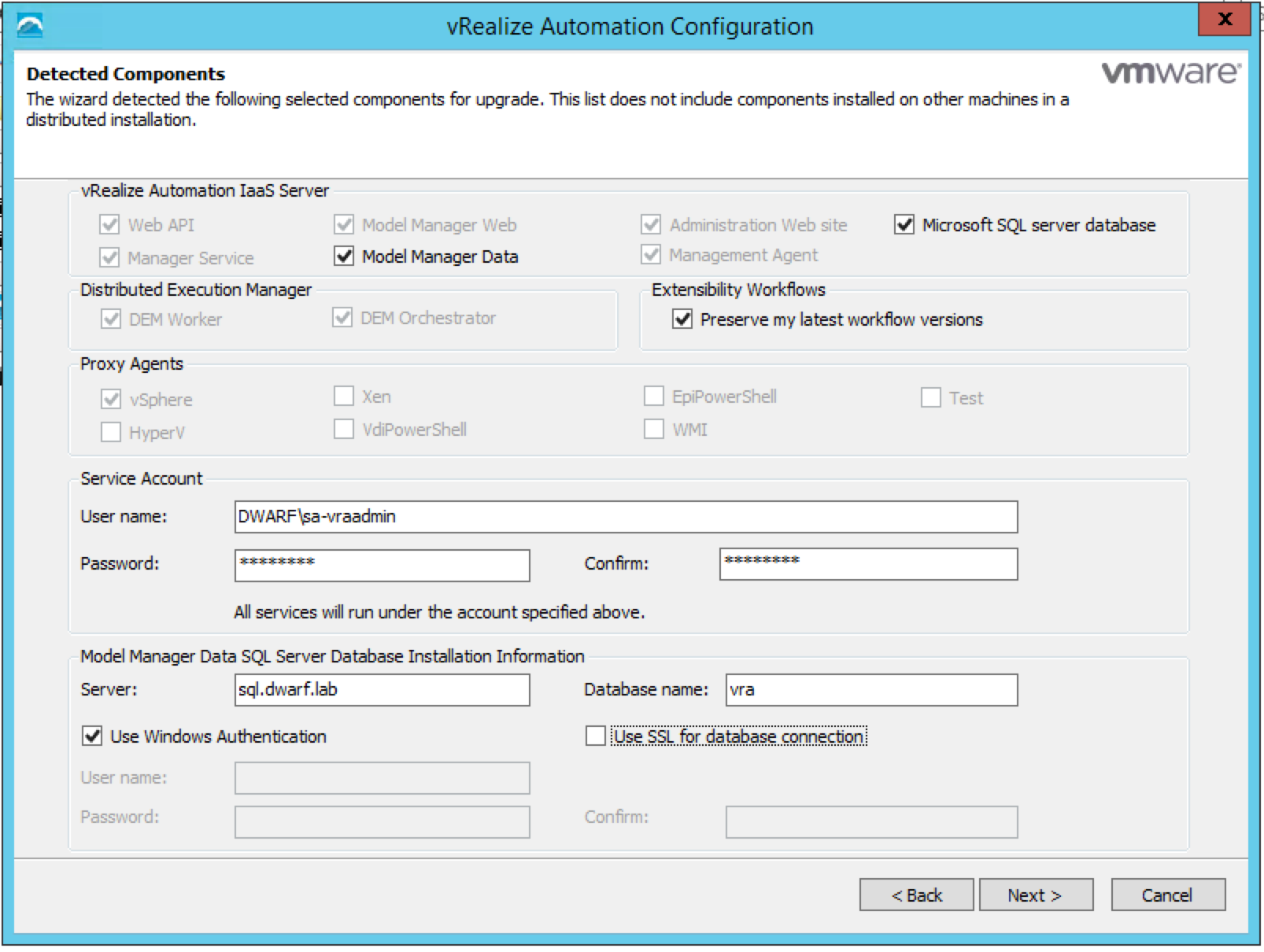
Task: Toggle the Management Agent checkbox
Action: 651,255
